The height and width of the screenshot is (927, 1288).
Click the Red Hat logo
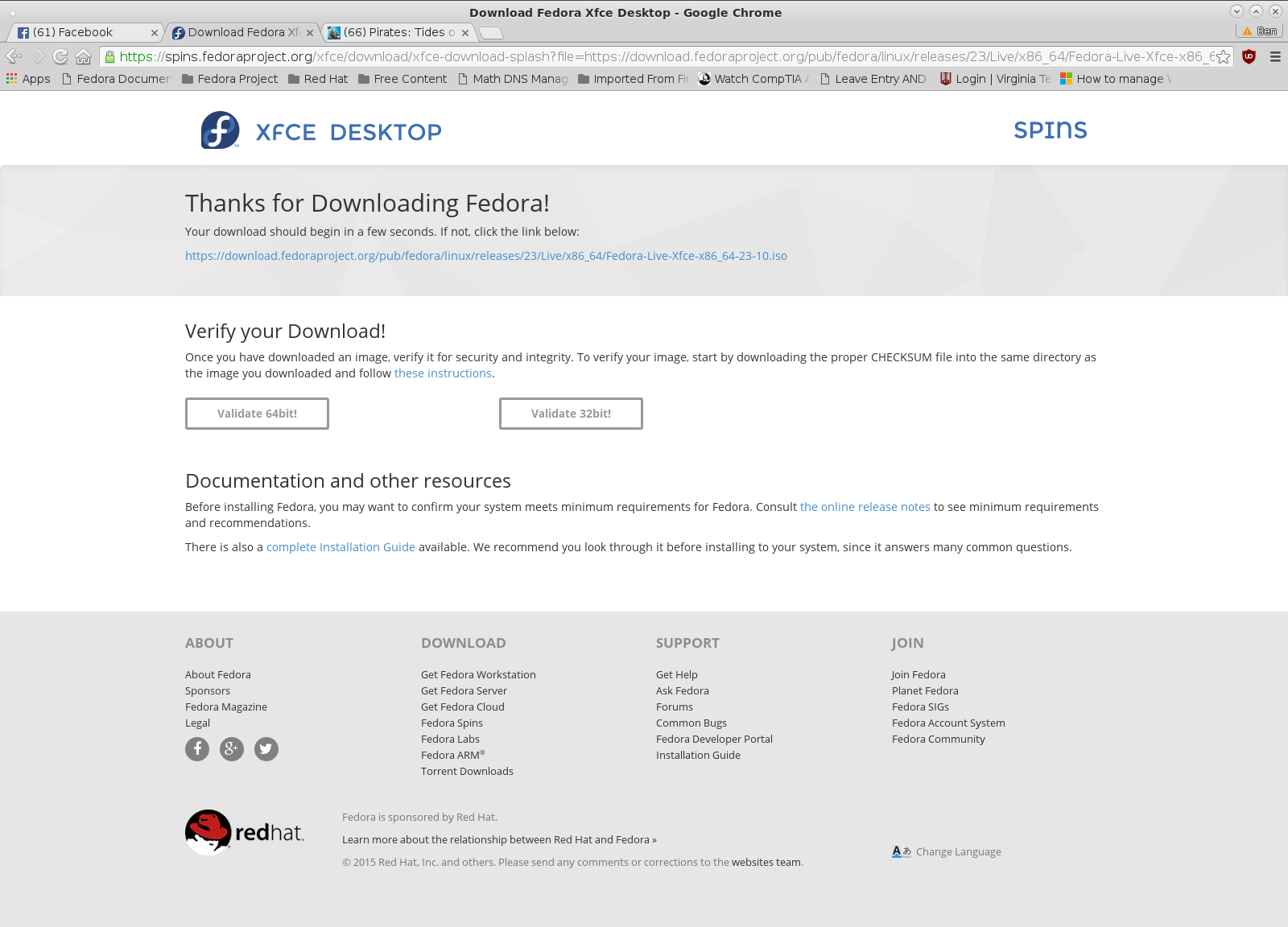pos(245,832)
